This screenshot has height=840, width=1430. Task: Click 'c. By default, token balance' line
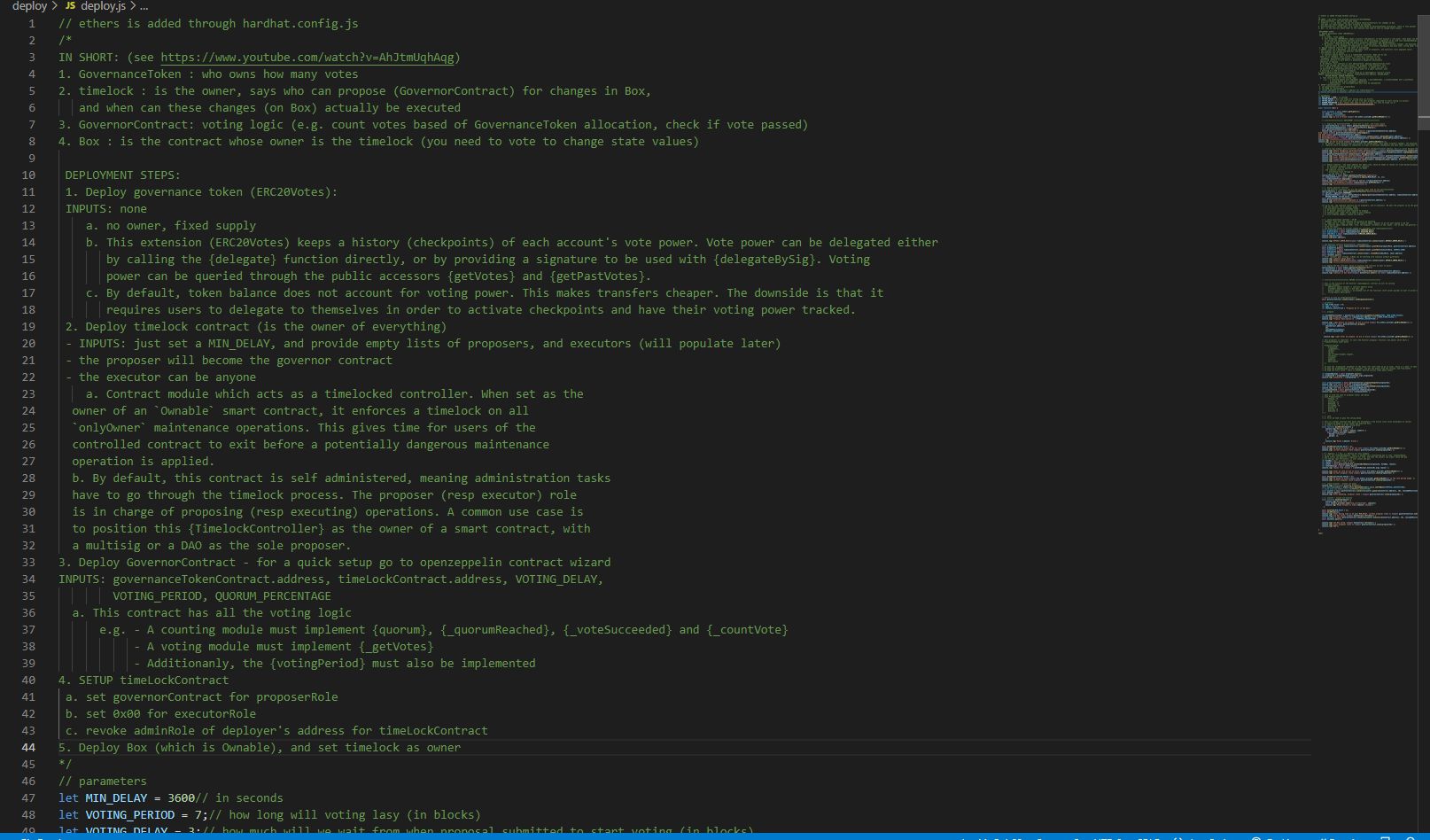coord(485,292)
